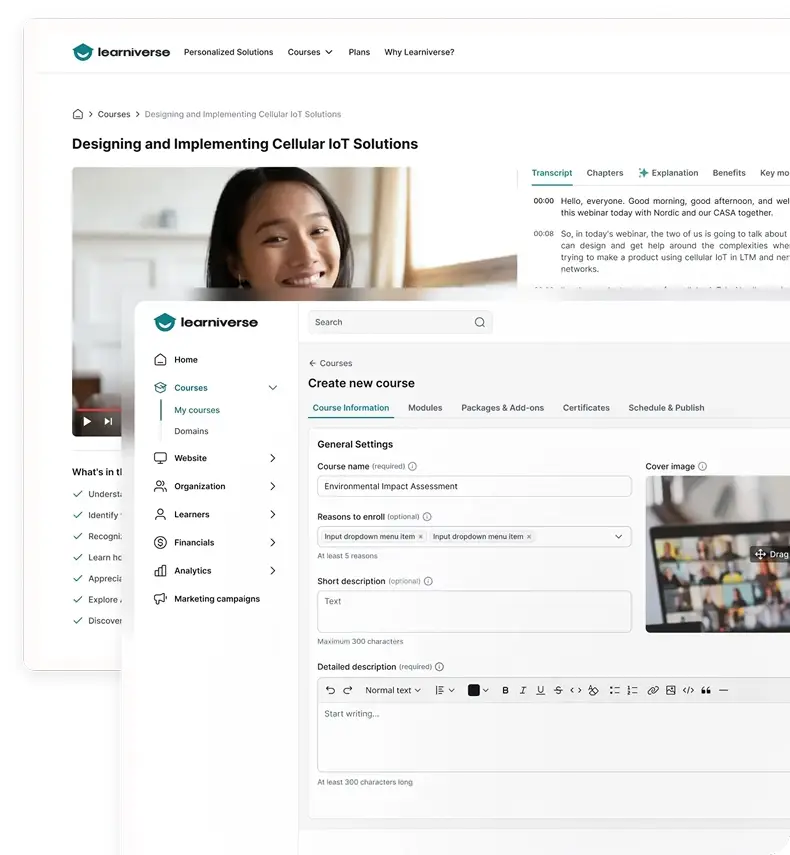Open the Normal text style dropdown
The width and height of the screenshot is (790, 855).
pos(393,690)
